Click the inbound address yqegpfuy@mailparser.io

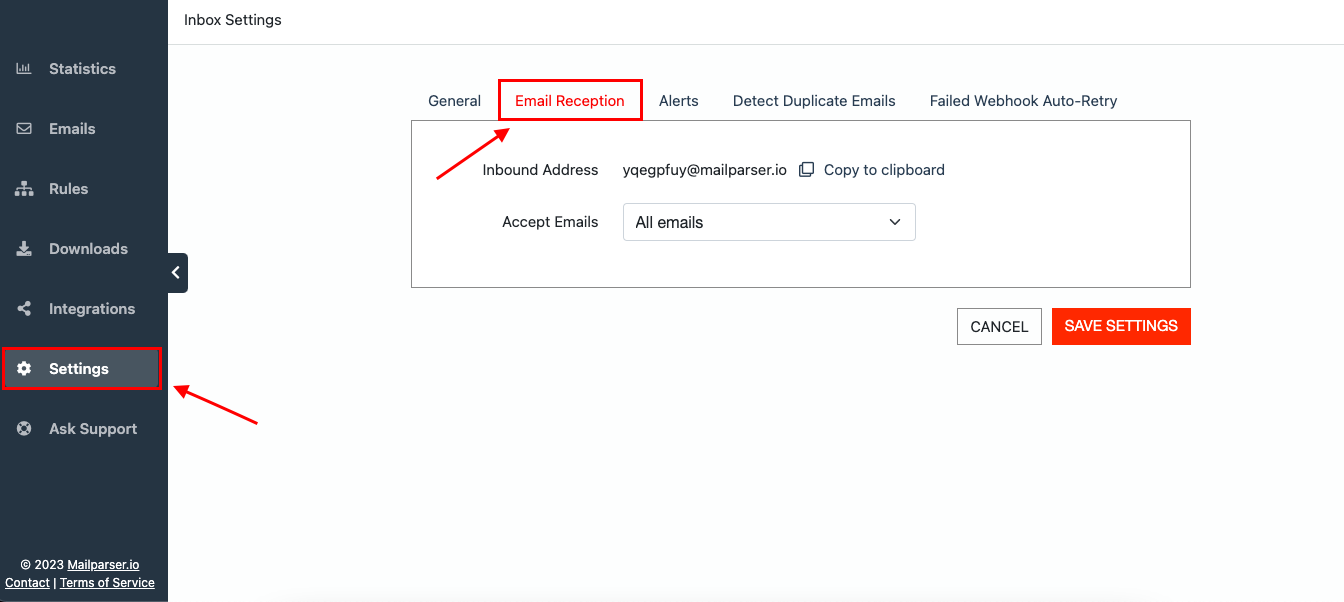705,170
